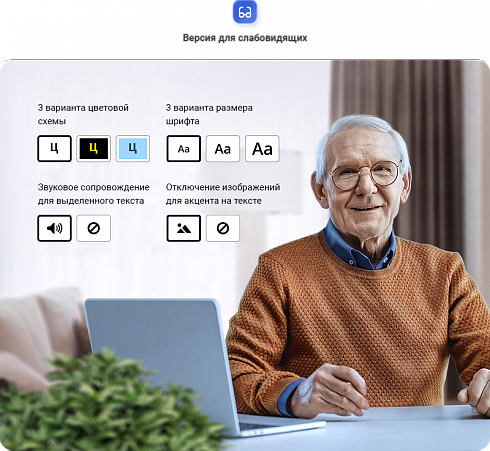This screenshot has width=490, height=451.
Task: Select the black and yellow color scheme
Action: pyautogui.click(x=94, y=148)
